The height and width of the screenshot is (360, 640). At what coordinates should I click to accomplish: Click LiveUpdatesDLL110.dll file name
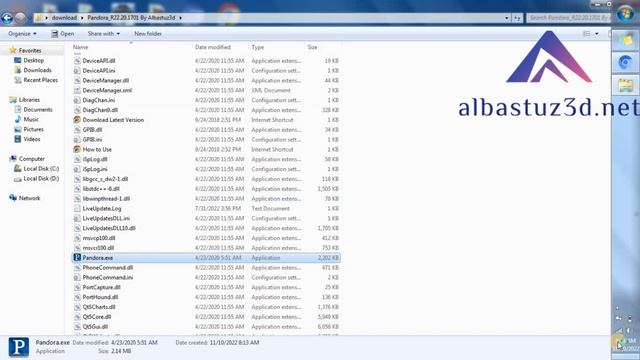coord(109,228)
